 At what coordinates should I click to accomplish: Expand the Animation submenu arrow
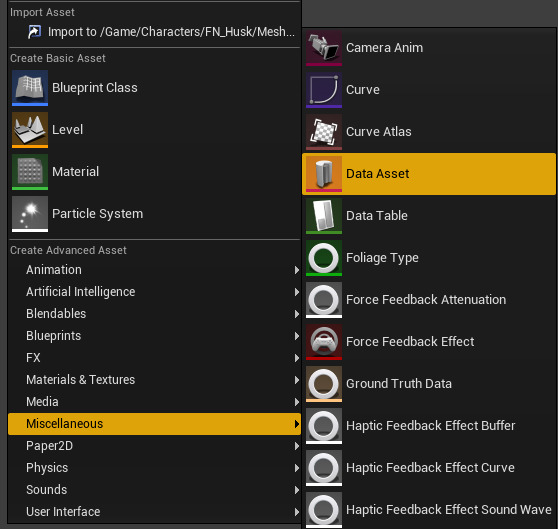[x=297, y=270]
